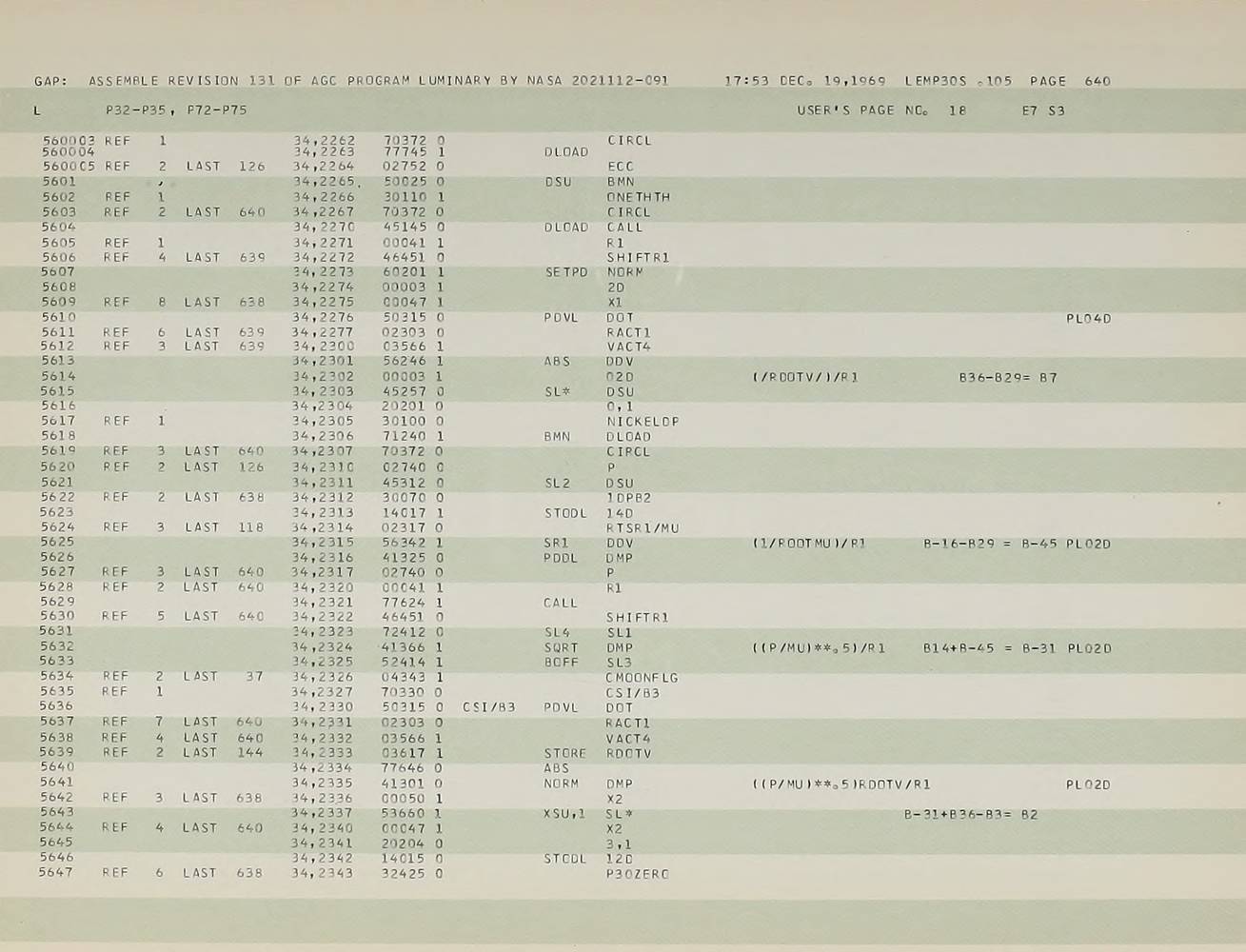Click address "34,2343"
This screenshot has width=1246, height=952.
tap(323, 872)
